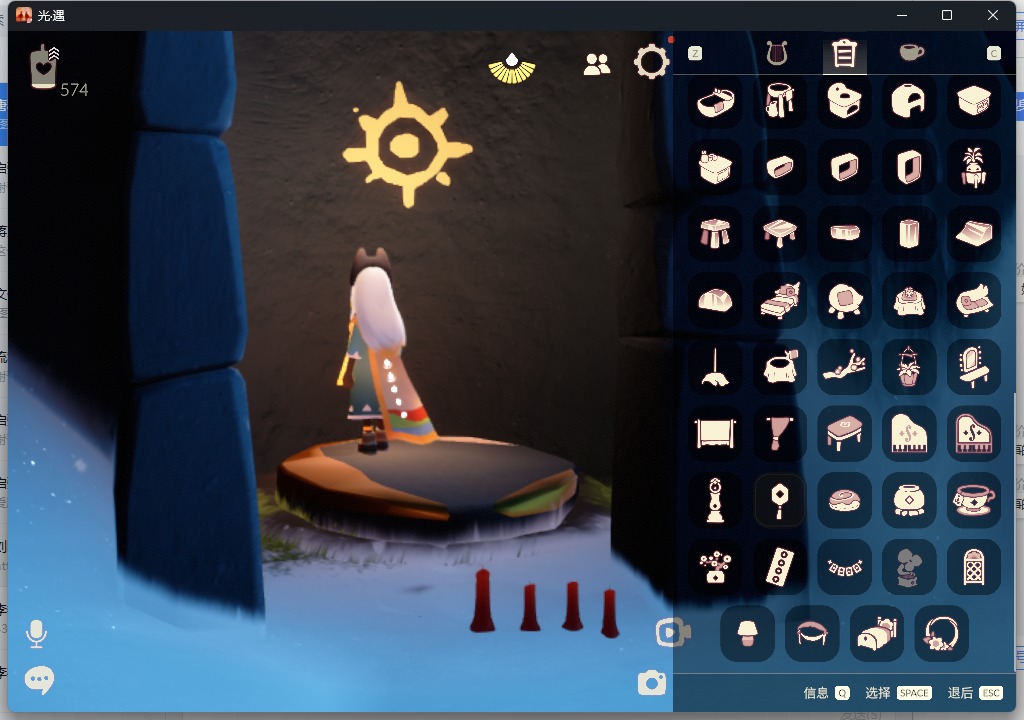Pick the broom item
This screenshot has height=720, width=1024.
(715, 367)
